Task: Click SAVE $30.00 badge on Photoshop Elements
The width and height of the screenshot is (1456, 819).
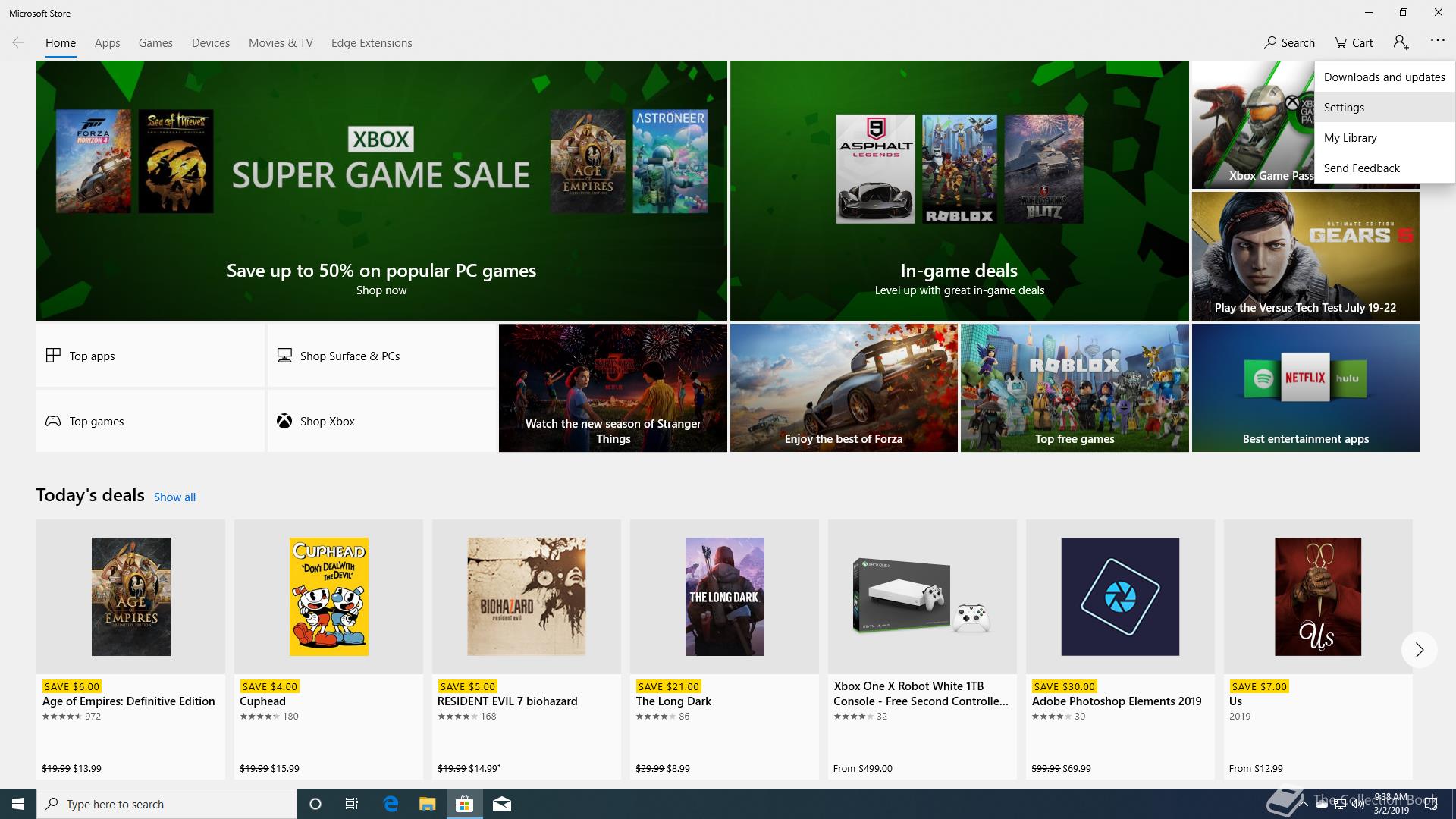Action: click(1064, 686)
